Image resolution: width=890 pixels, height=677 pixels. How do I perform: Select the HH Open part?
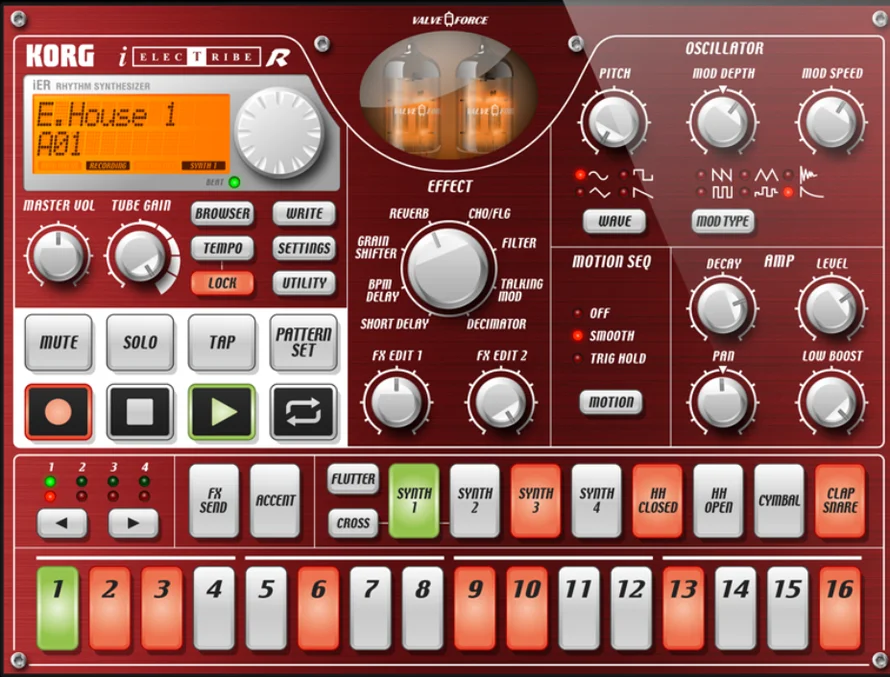click(719, 501)
